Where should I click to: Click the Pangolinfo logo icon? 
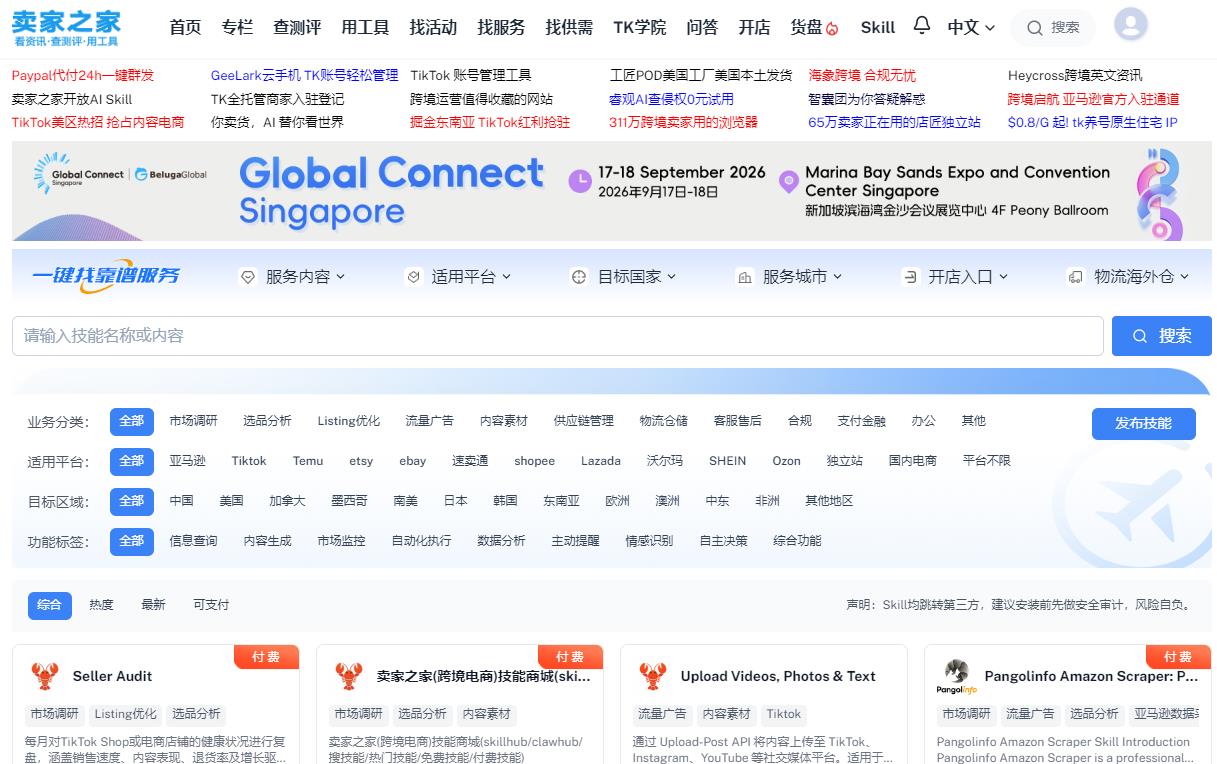pyautogui.click(x=957, y=676)
